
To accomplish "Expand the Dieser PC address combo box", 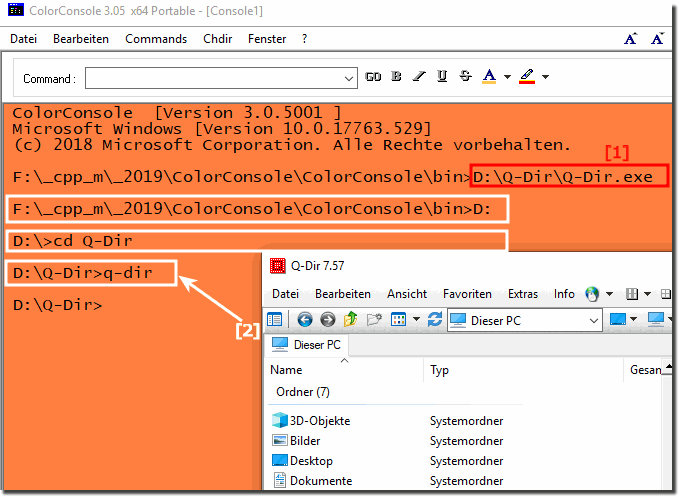I will pos(594,321).
